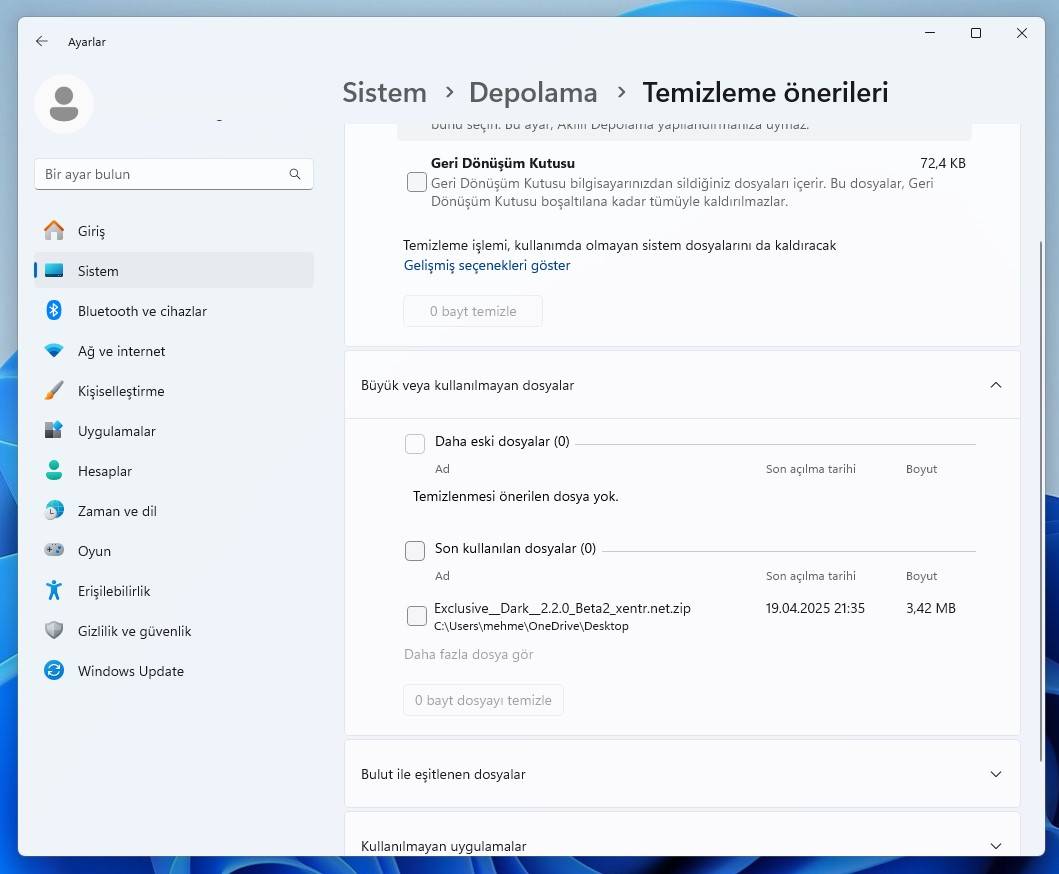This screenshot has width=1059, height=874.
Task: Click the Windows Update sidebar icon
Action: [54, 671]
